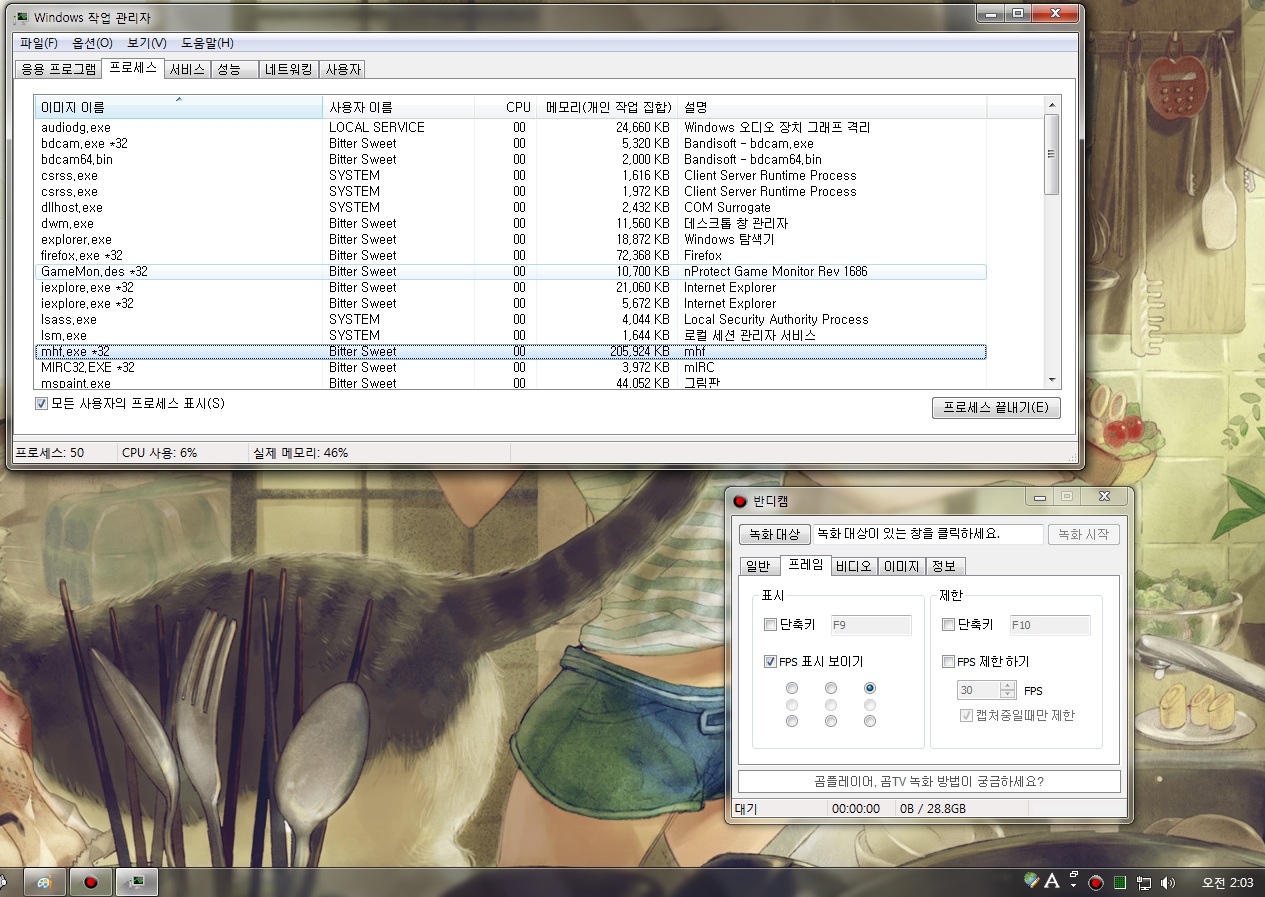Switch to the 네트워킹 tab
Screen dimensions: 1265x897
289,69
